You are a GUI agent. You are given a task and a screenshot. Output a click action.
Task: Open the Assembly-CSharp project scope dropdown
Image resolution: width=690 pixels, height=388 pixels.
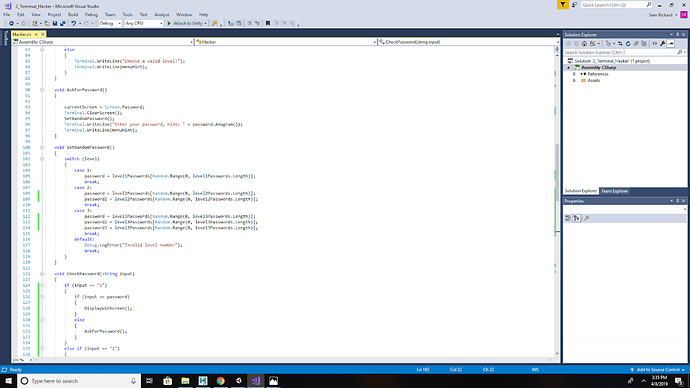click(103, 42)
